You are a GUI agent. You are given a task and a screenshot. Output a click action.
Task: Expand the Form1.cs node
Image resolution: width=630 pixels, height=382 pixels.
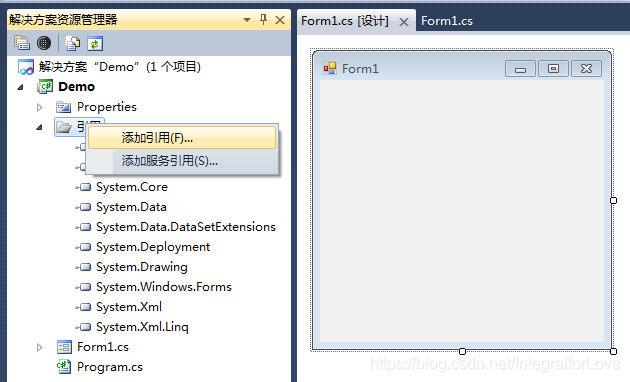tap(39, 347)
